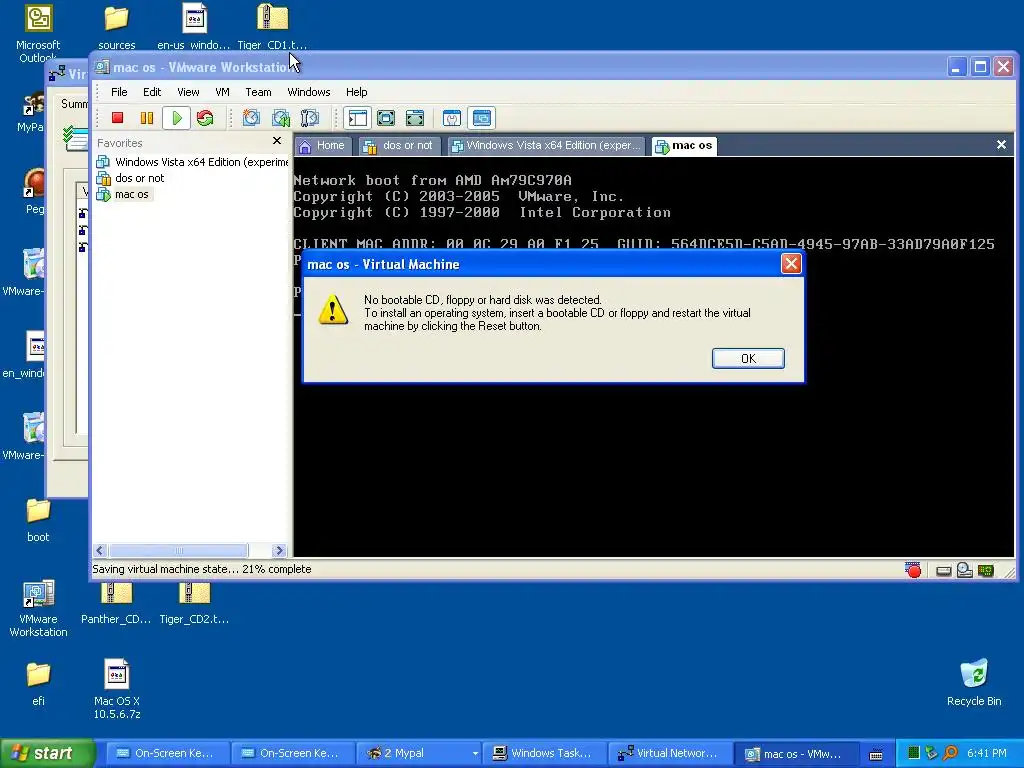Open the Windows menu
1024x768 pixels.
coord(309,92)
